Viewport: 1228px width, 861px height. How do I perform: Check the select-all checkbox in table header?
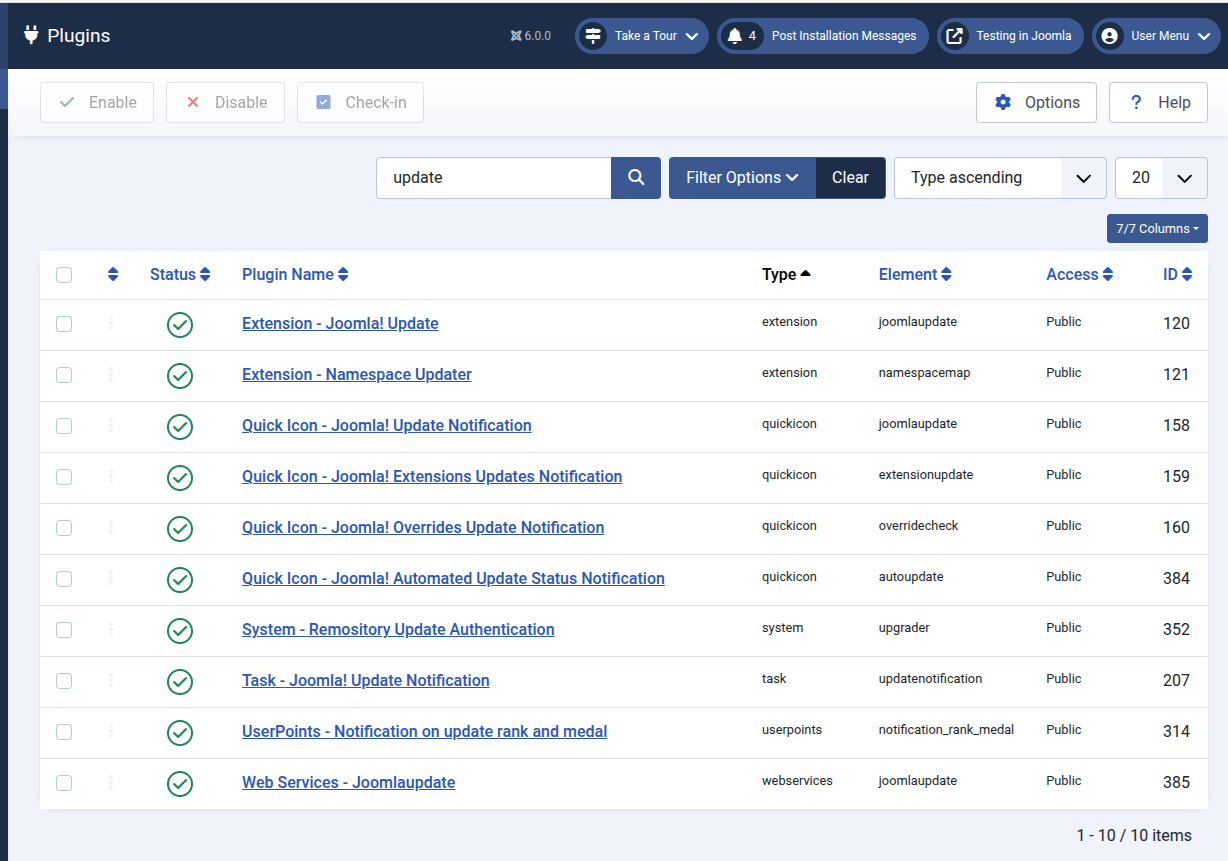tap(64, 275)
